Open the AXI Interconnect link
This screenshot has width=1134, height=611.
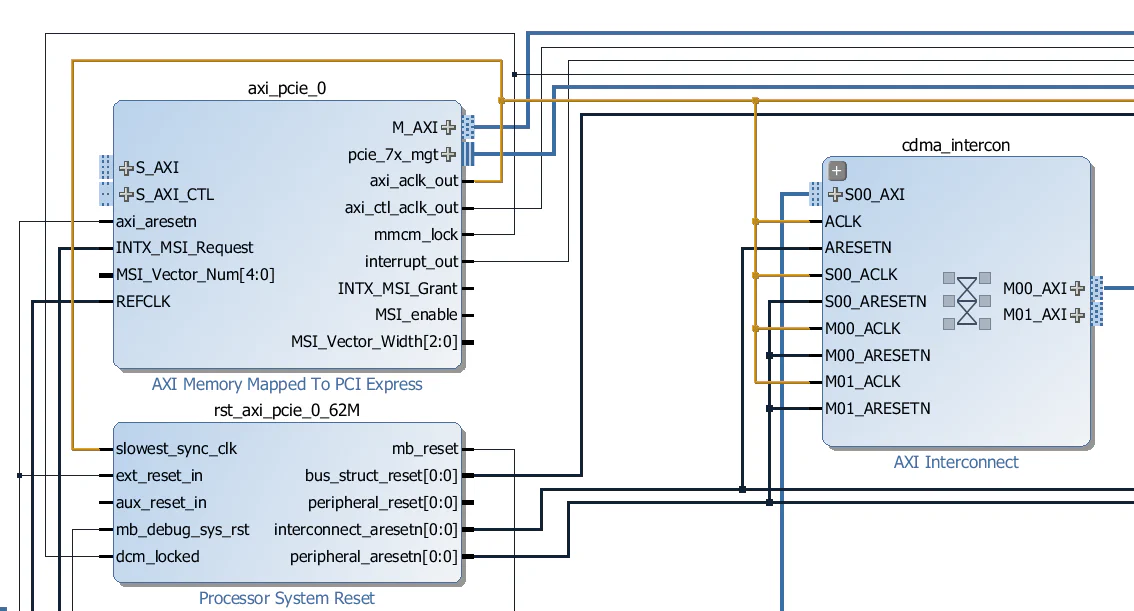(x=955, y=462)
